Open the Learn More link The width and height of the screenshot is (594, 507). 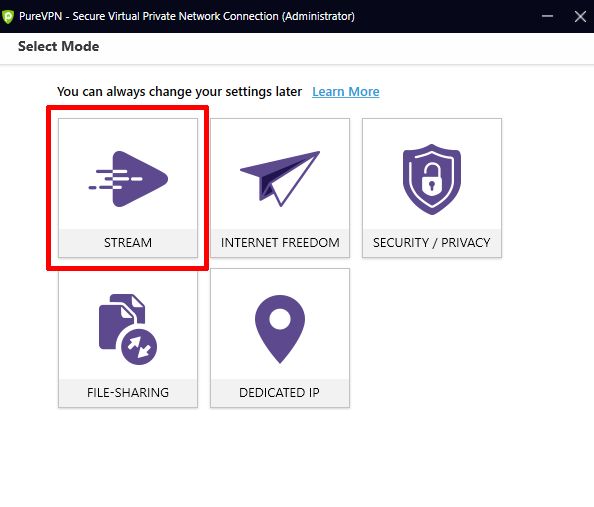346,92
